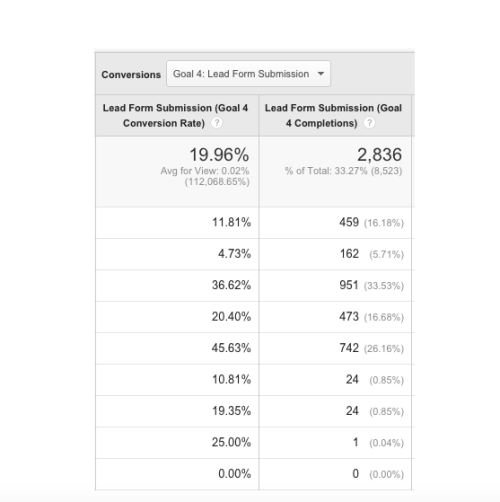500x502 pixels.
Task: Select the Conversions label
Action: (x=131, y=74)
